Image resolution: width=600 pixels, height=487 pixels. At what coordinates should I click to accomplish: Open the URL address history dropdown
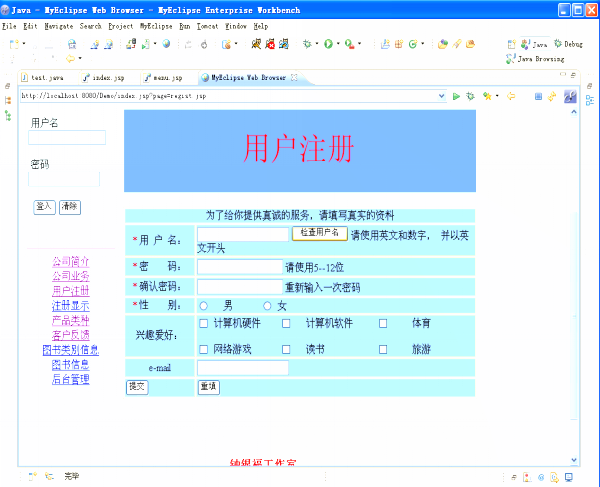coord(442,96)
